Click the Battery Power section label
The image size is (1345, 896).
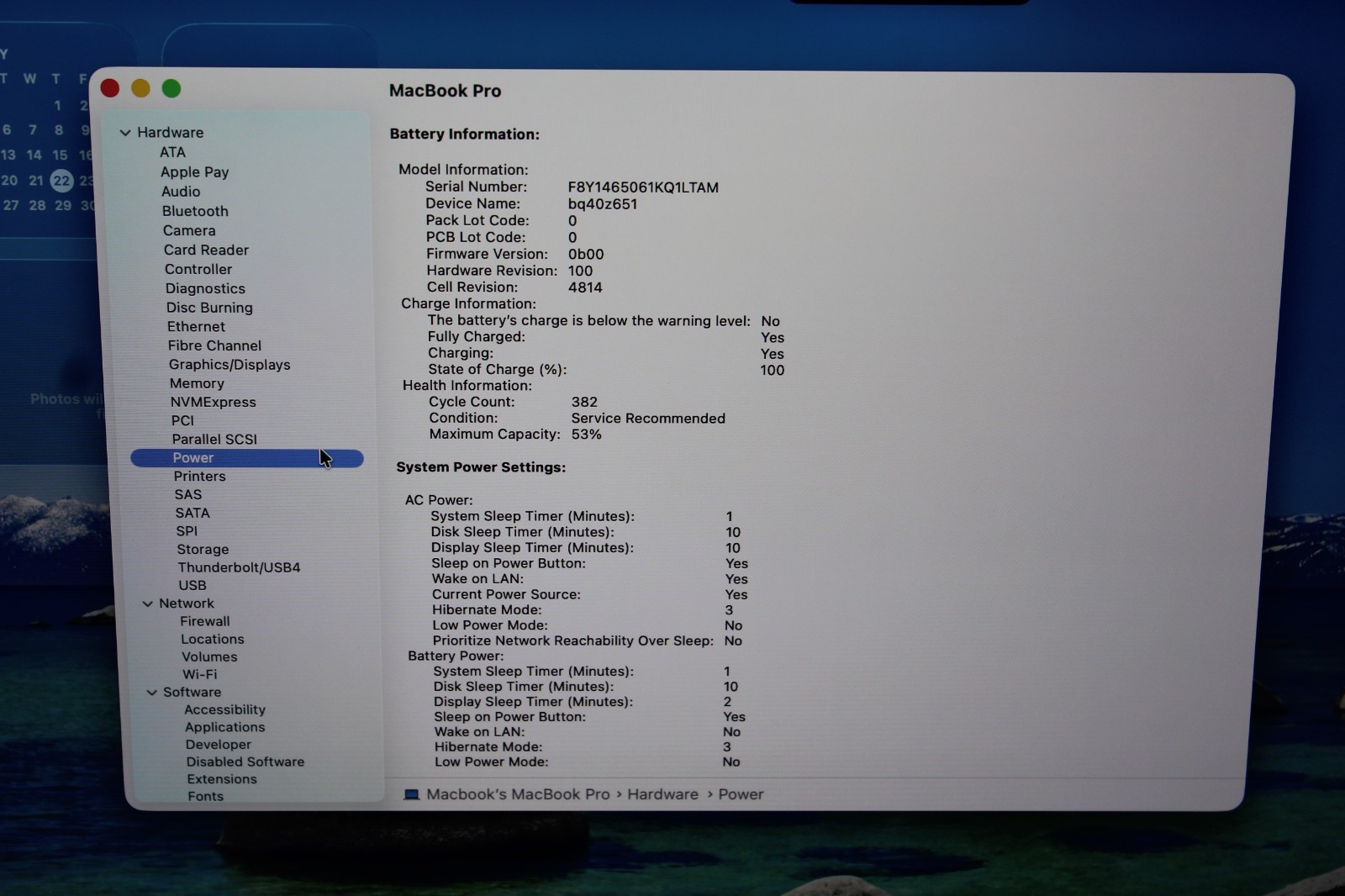456,656
